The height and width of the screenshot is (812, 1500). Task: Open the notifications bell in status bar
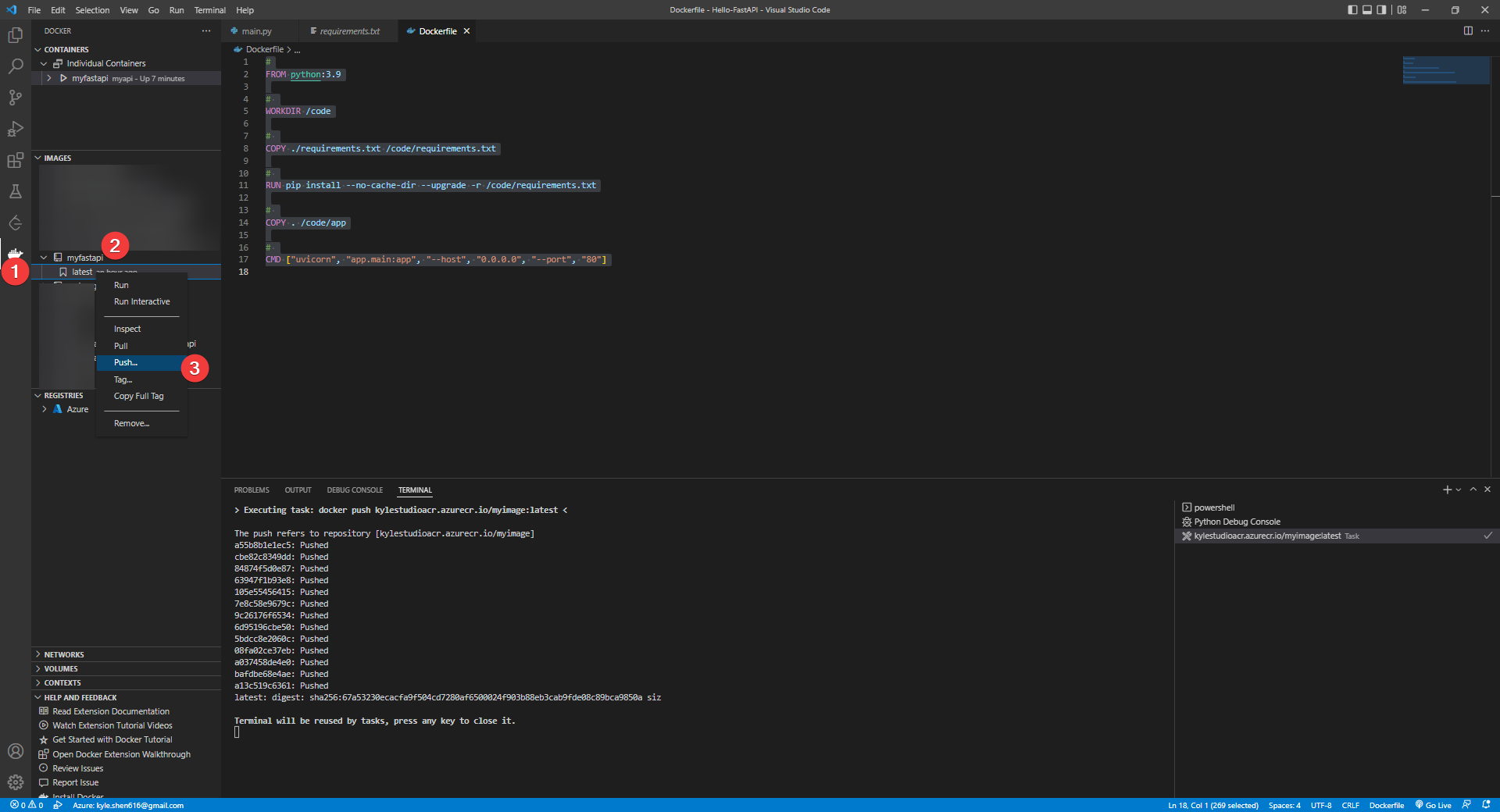pos(1486,805)
